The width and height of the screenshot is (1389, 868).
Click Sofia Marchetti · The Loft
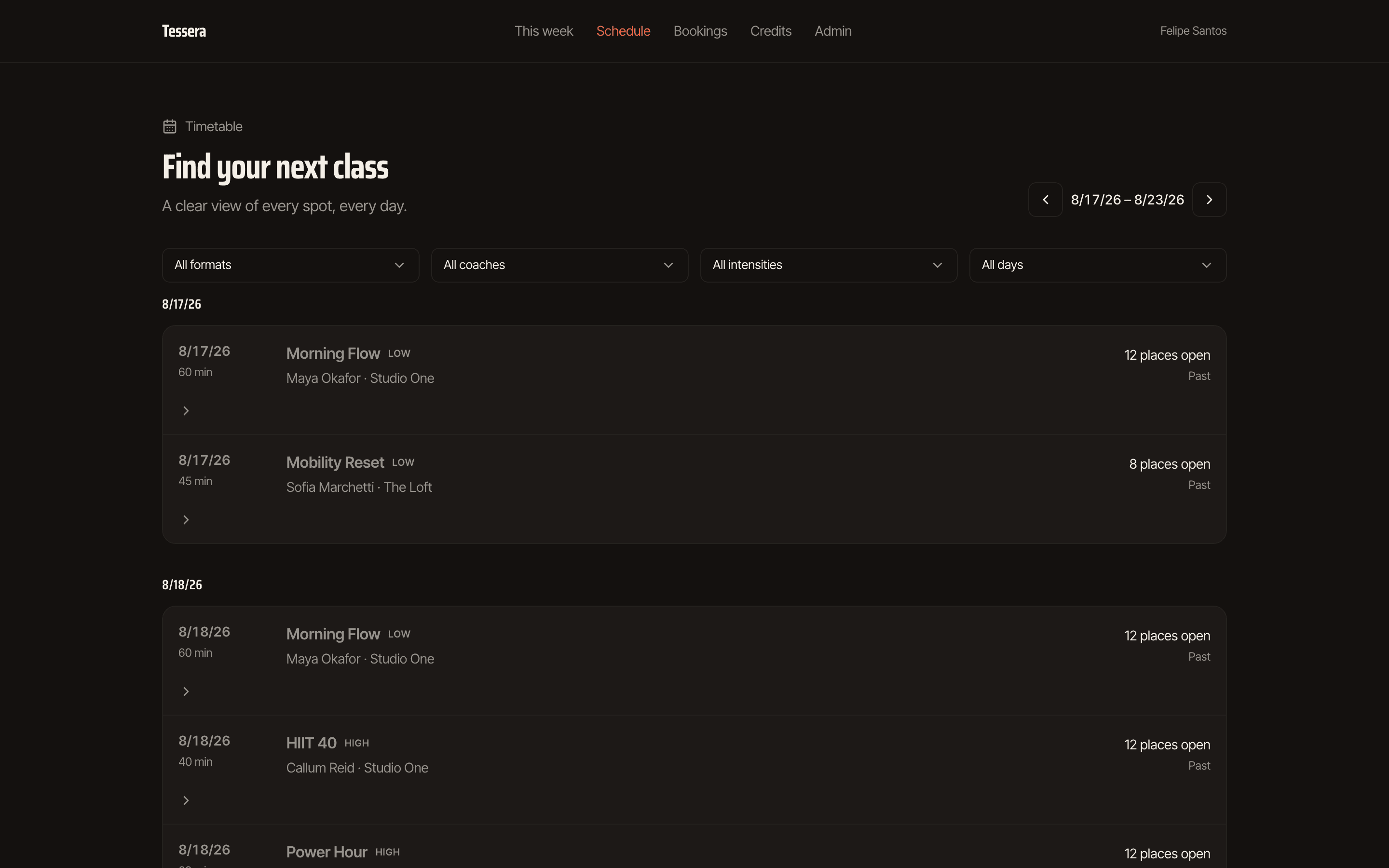pyautogui.click(x=359, y=488)
